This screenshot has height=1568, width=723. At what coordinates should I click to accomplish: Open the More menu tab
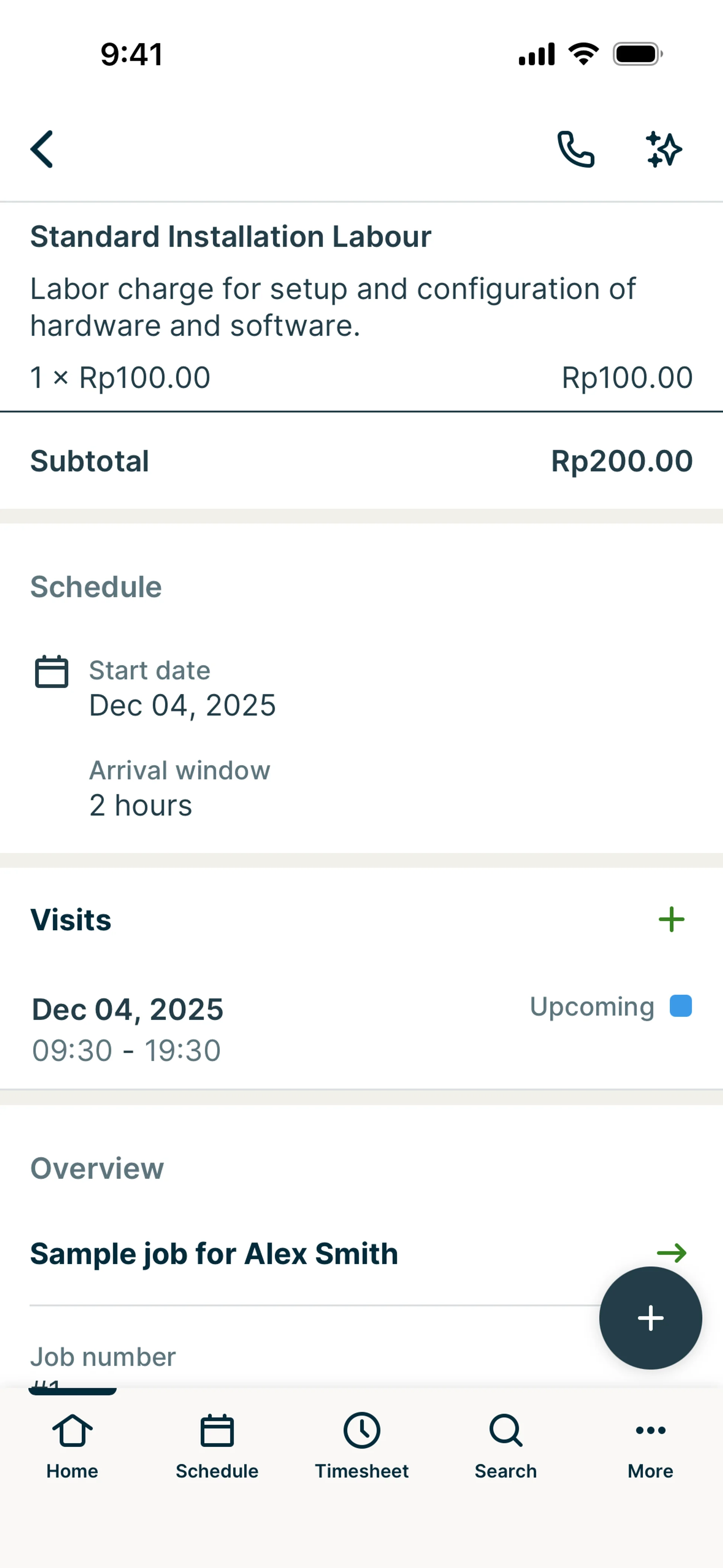tap(650, 1446)
